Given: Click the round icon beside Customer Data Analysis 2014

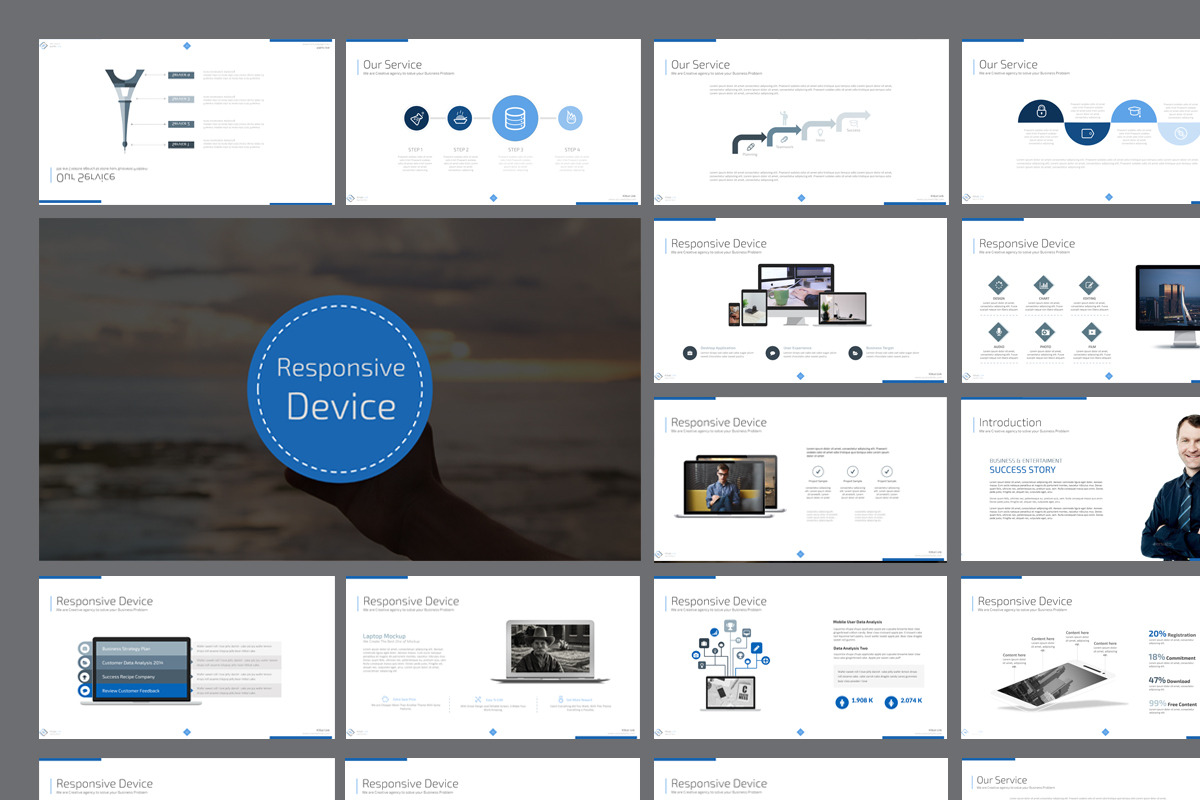Looking at the screenshot, I should point(85,663).
